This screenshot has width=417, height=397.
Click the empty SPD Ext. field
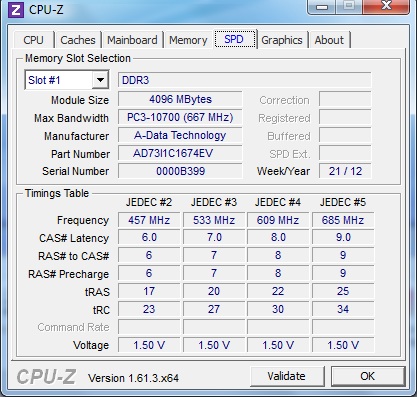click(x=345, y=153)
